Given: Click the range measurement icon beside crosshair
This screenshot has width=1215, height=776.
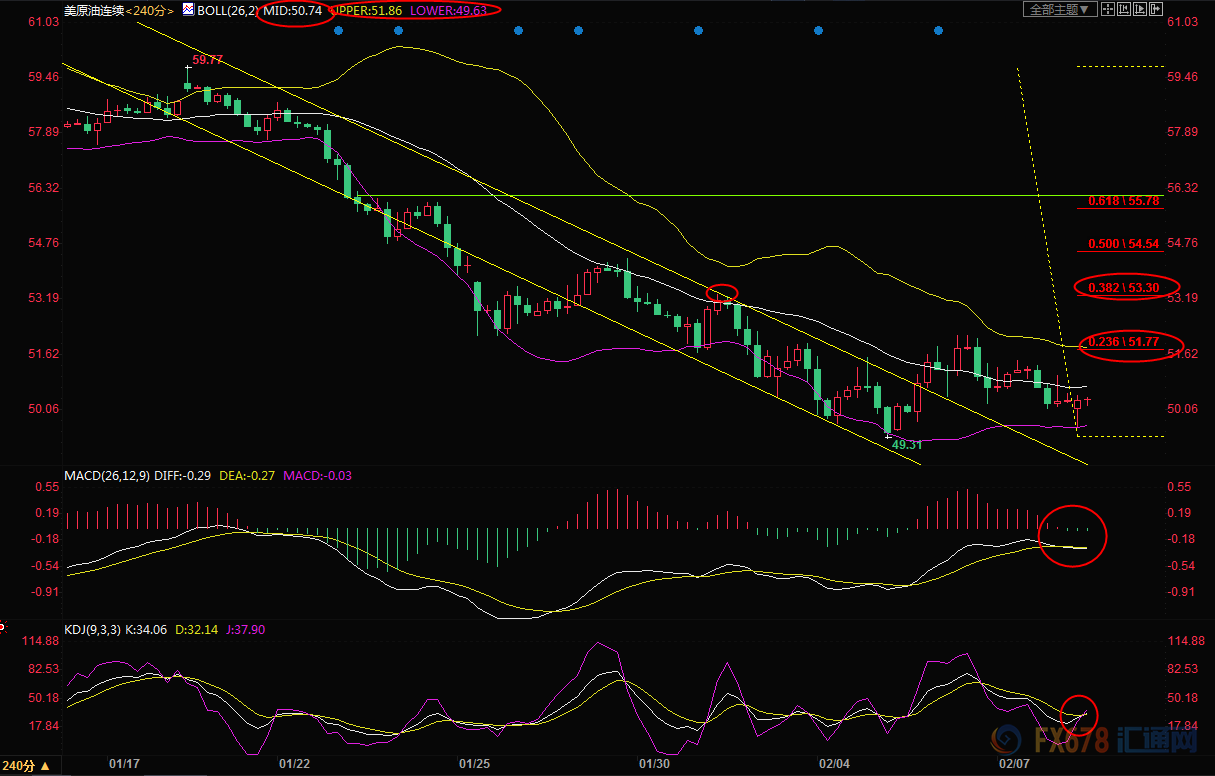Looking at the screenshot, I should 1124,9.
